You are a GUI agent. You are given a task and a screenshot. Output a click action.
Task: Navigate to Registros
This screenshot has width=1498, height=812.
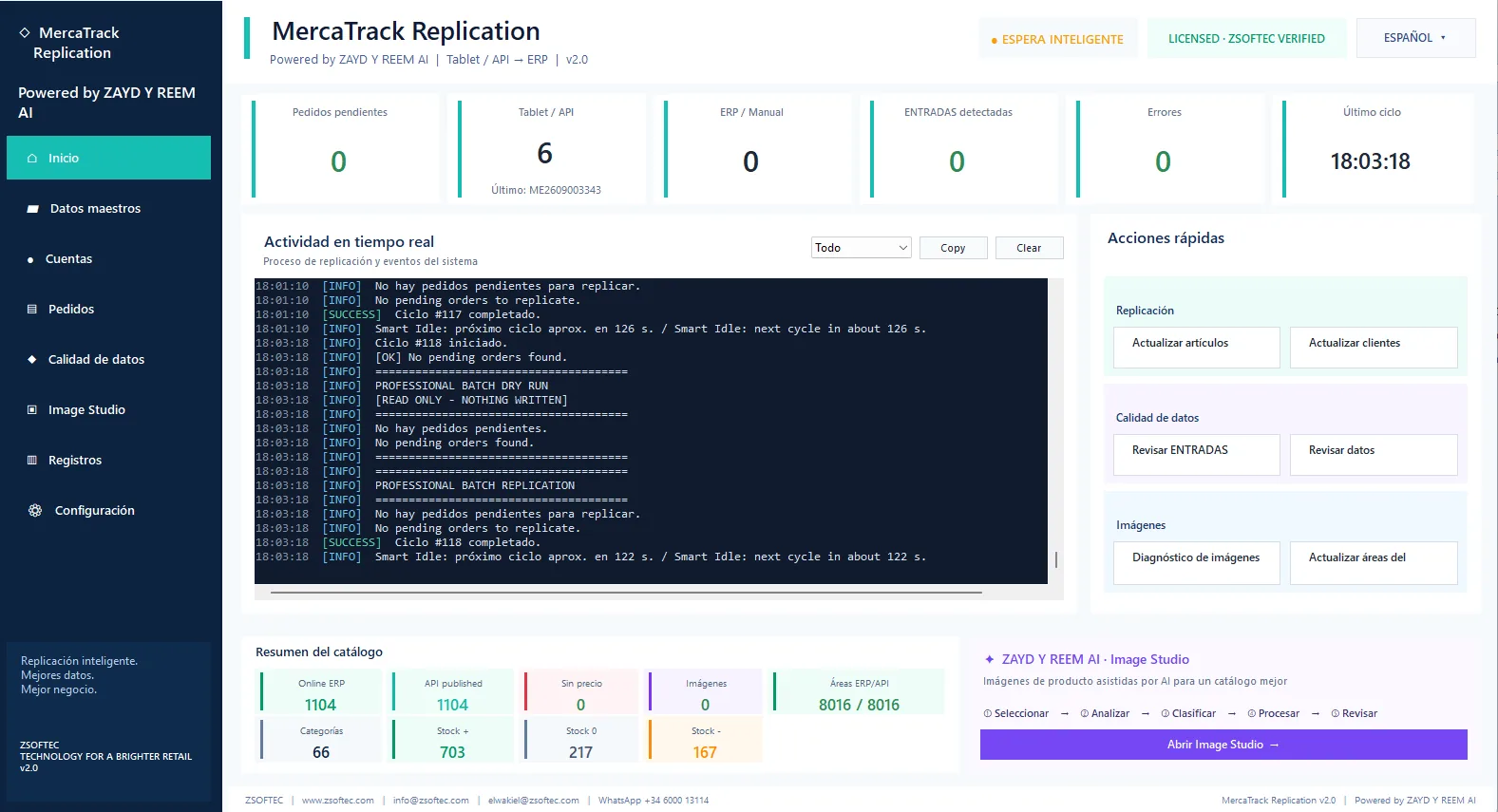[108, 460]
